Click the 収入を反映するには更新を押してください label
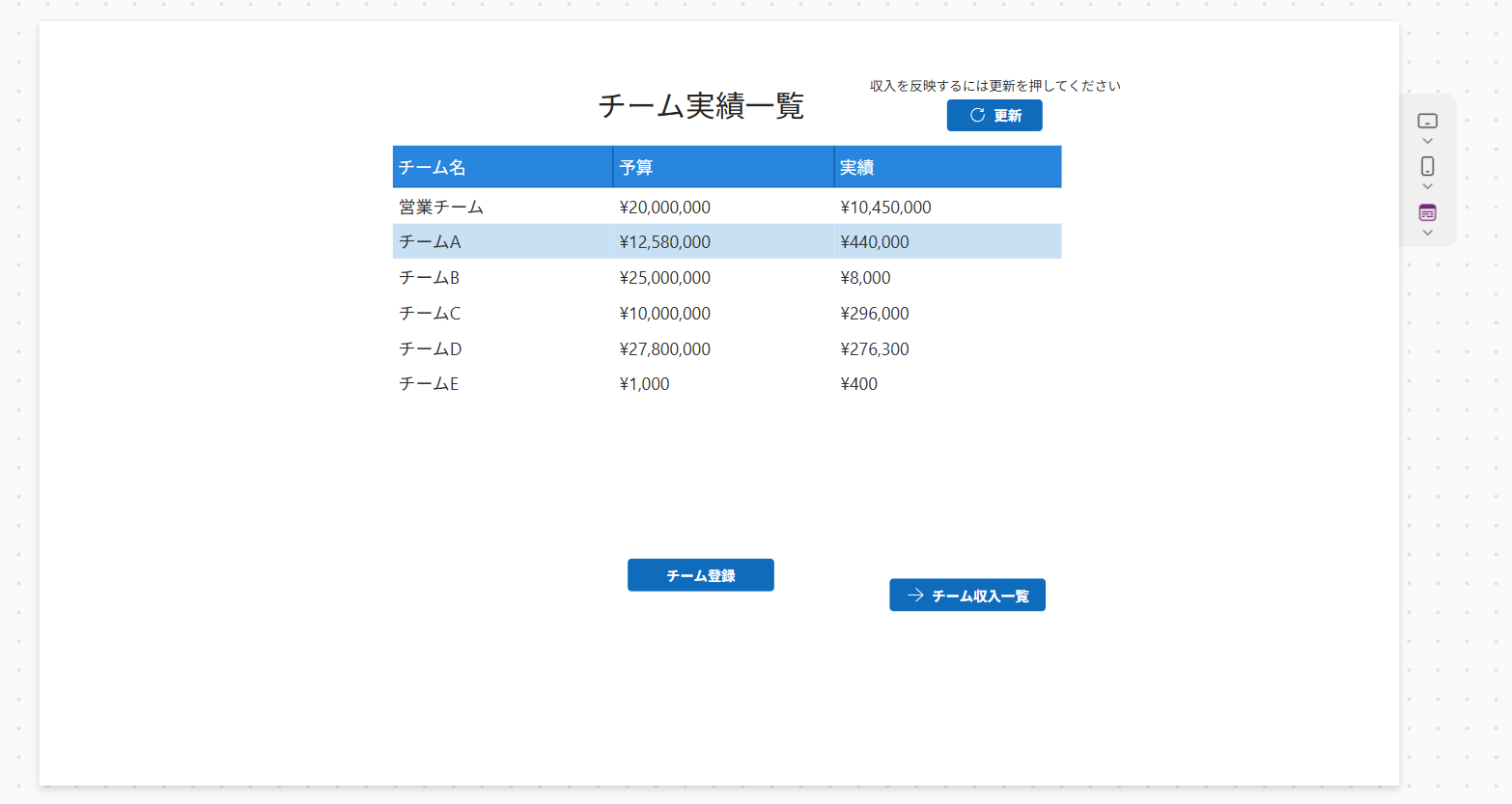The height and width of the screenshot is (804, 1512). tap(995, 86)
